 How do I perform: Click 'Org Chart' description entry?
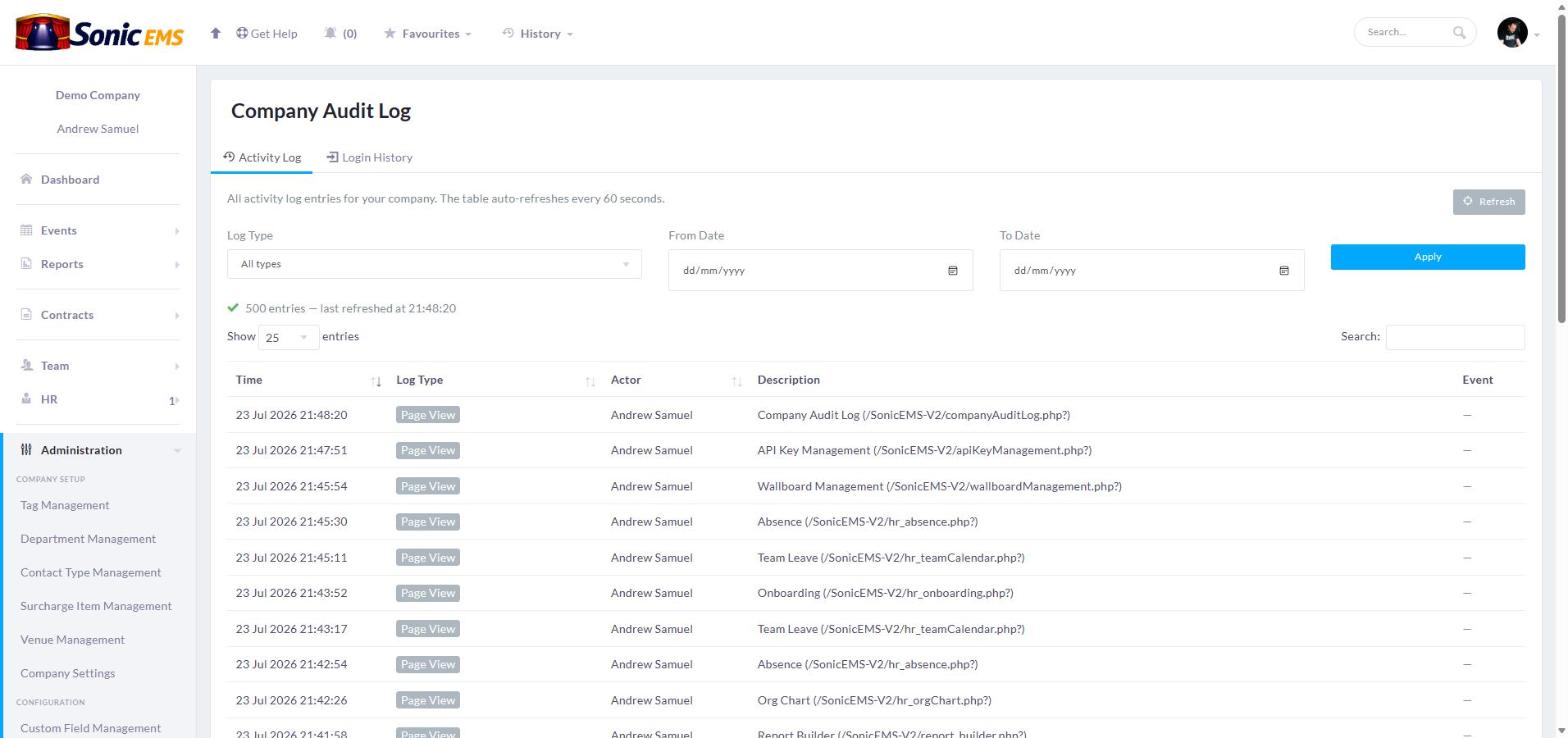point(874,700)
